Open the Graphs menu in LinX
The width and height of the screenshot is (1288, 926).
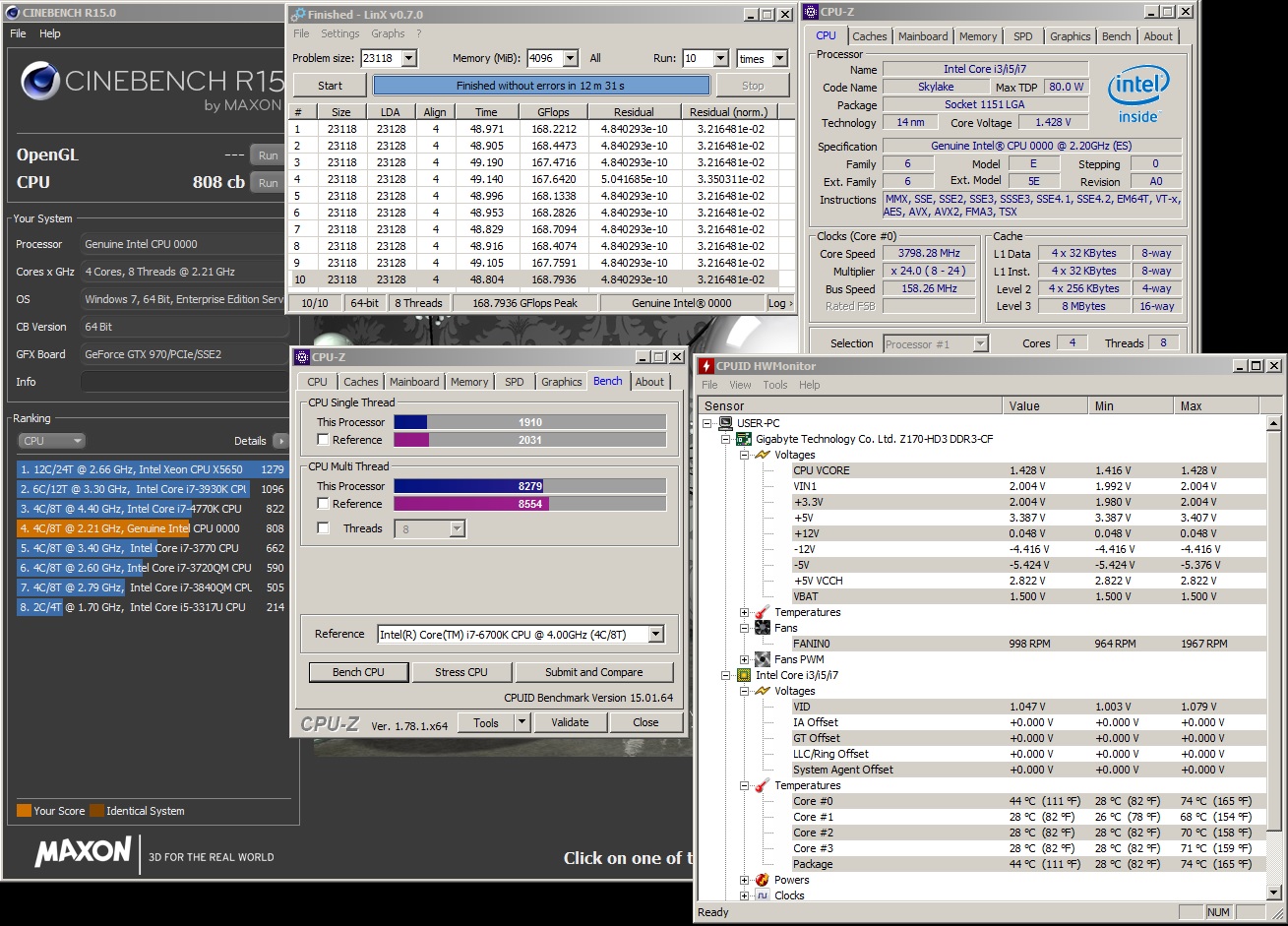click(388, 33)
